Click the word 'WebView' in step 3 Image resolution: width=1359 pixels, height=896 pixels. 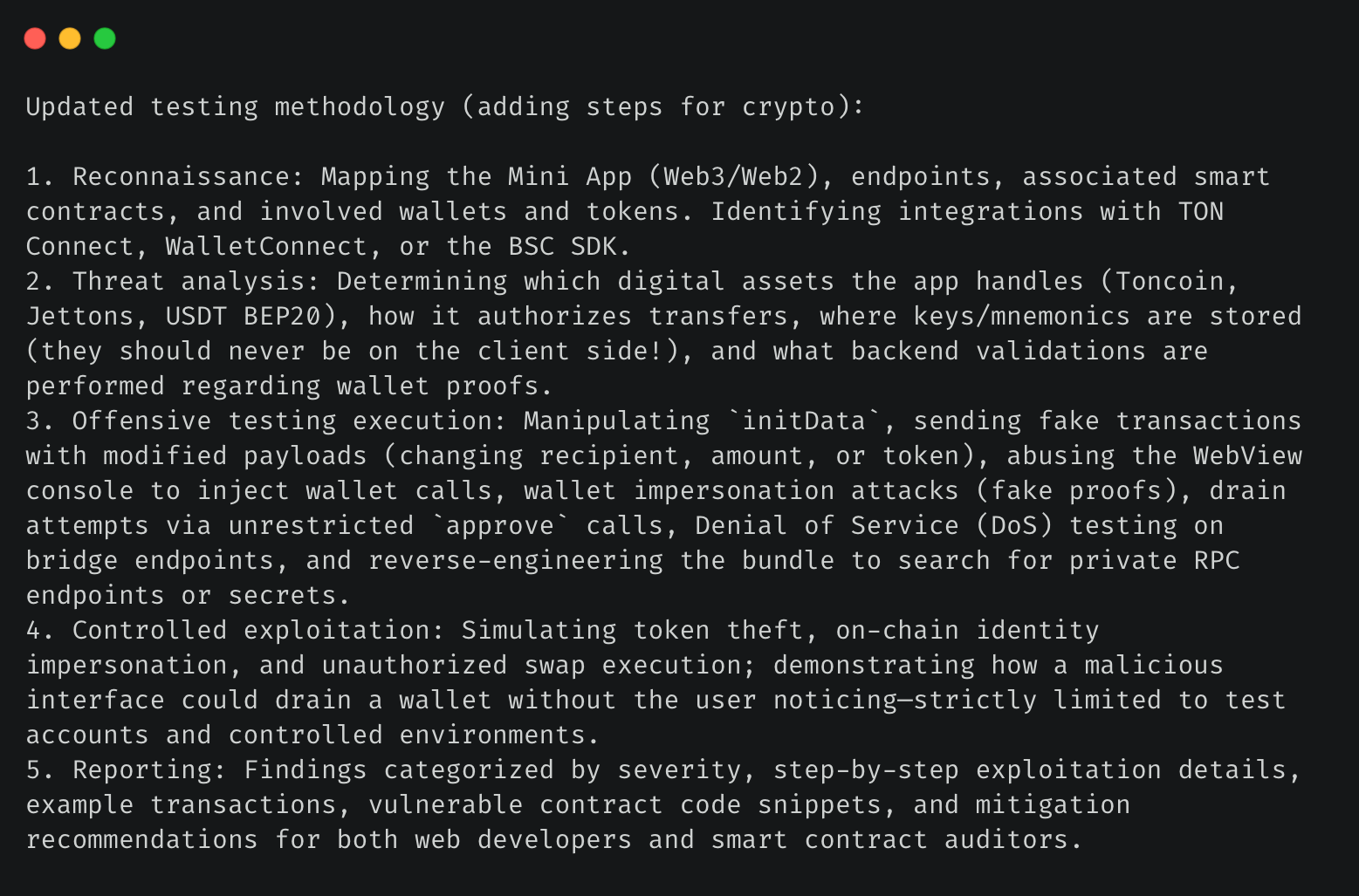(1248, 455)
